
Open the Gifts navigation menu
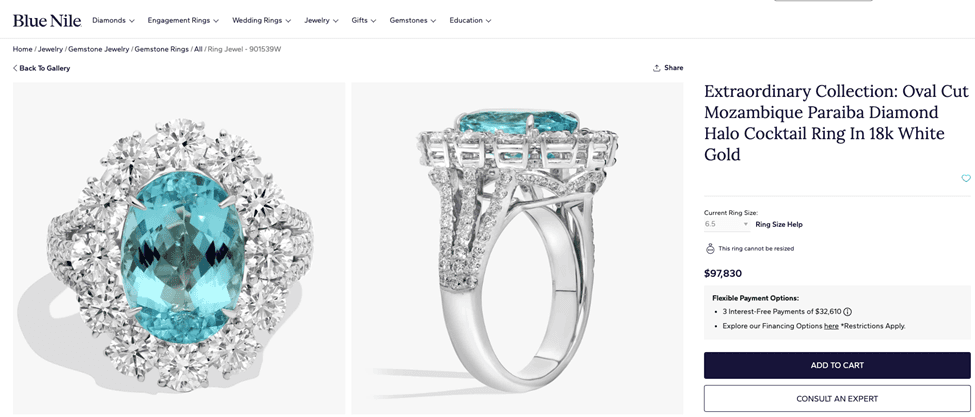(364, 21)
